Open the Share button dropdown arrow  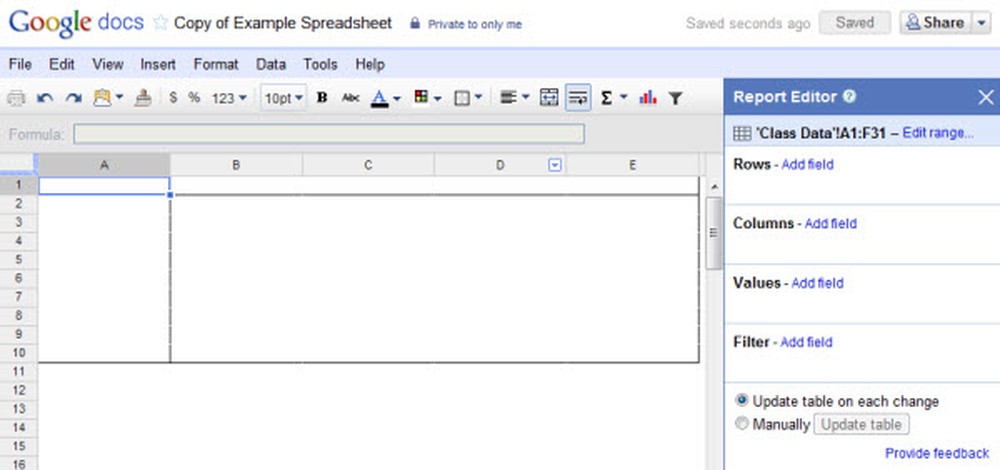pyautogui.click(x=981, y=24)
